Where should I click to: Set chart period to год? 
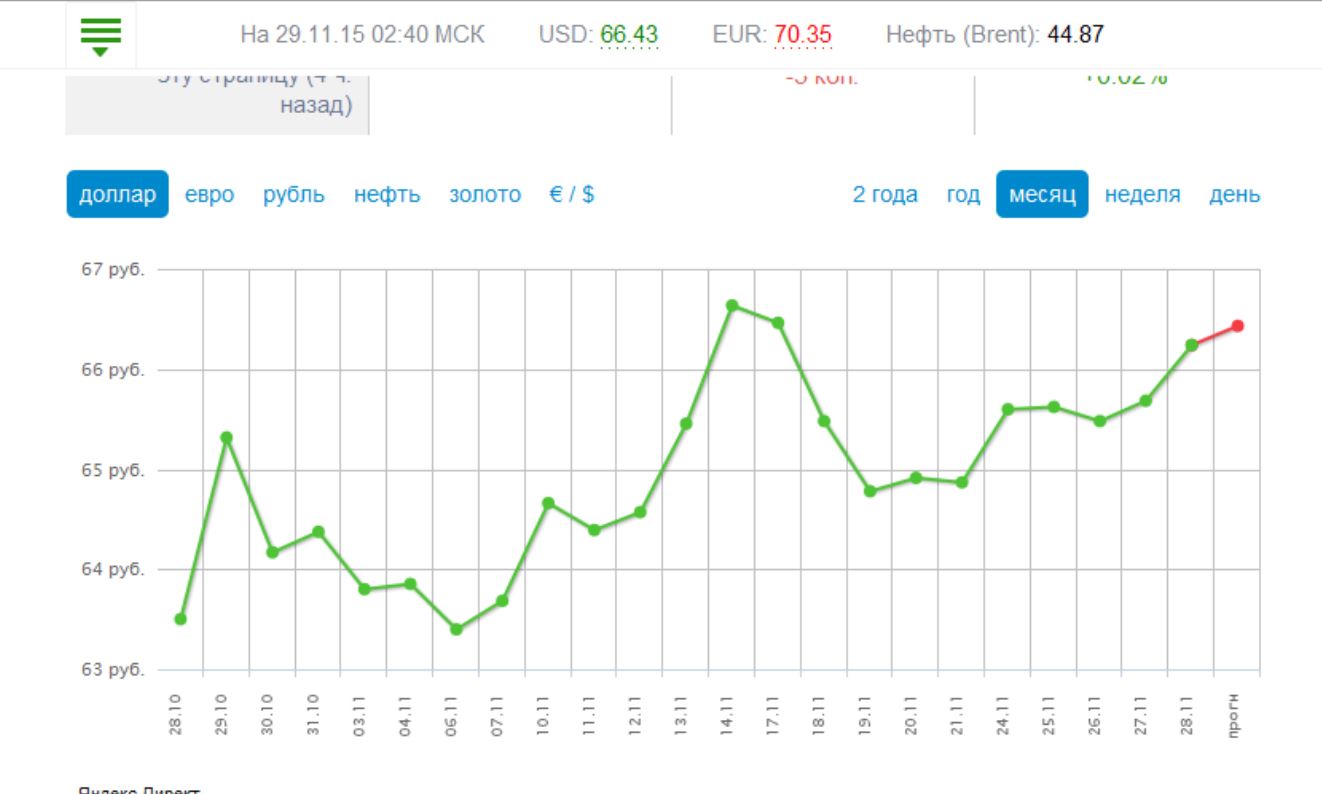(x=963, y=194)
